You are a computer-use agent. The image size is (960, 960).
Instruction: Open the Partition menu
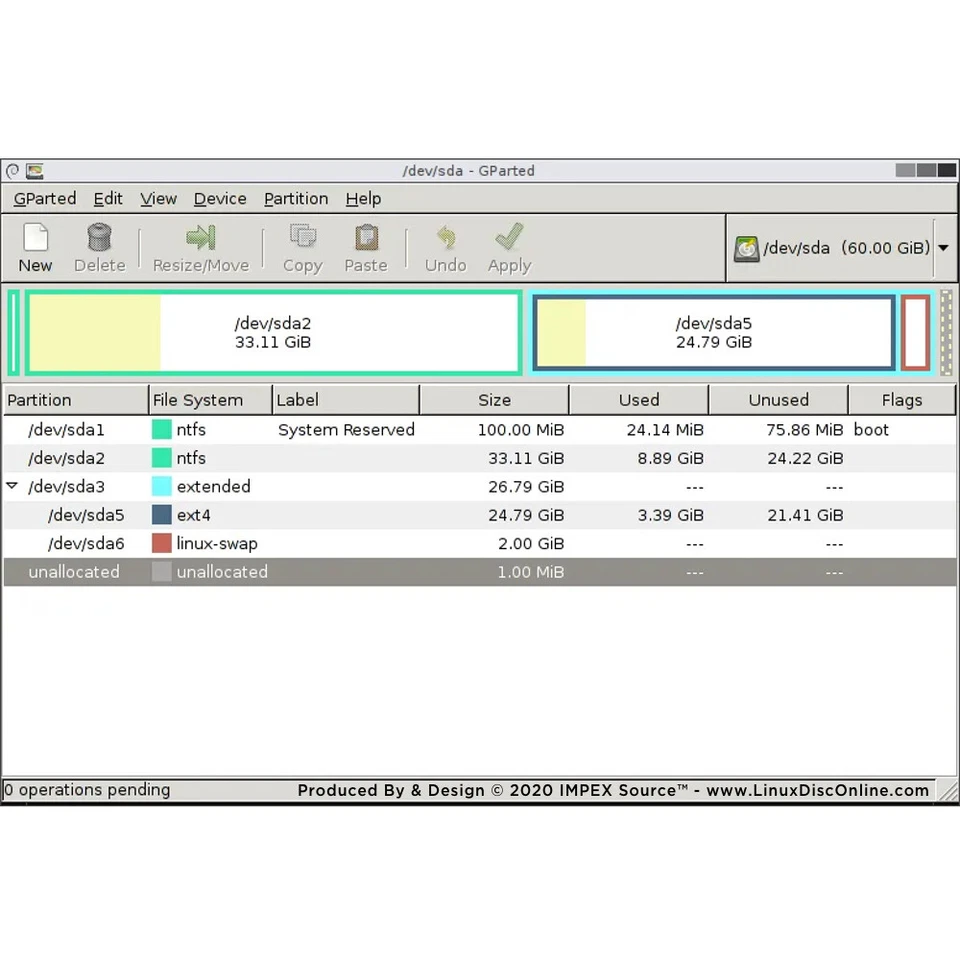[x=295, y=198]
